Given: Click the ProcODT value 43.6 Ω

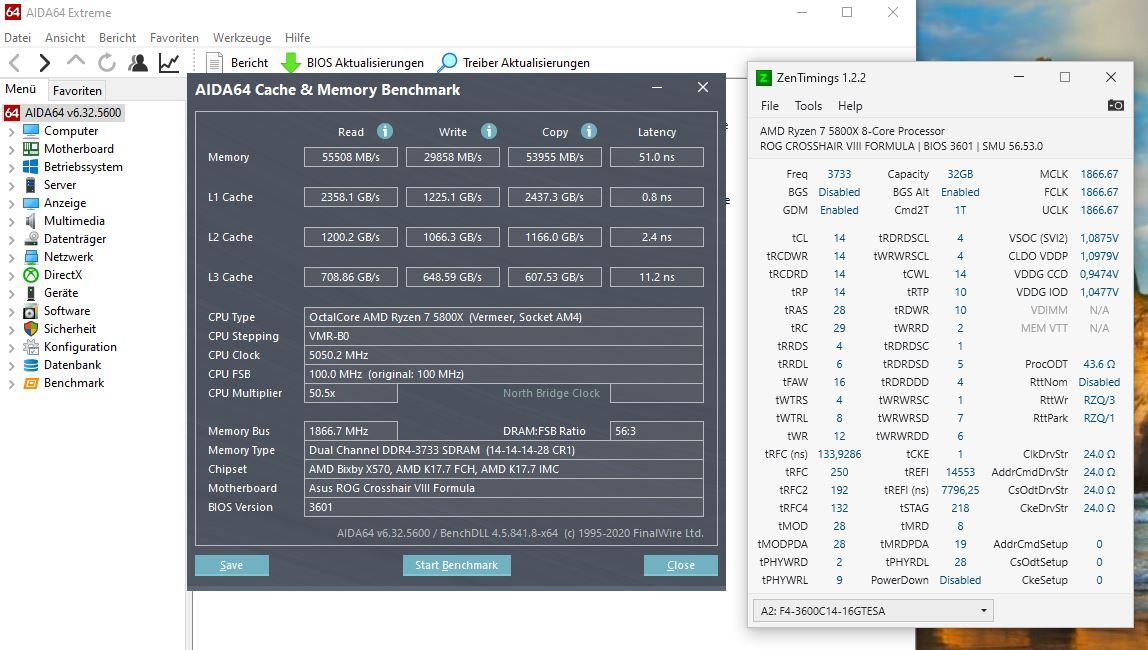Looking at the screenshot, I should tap(1099, 364).
